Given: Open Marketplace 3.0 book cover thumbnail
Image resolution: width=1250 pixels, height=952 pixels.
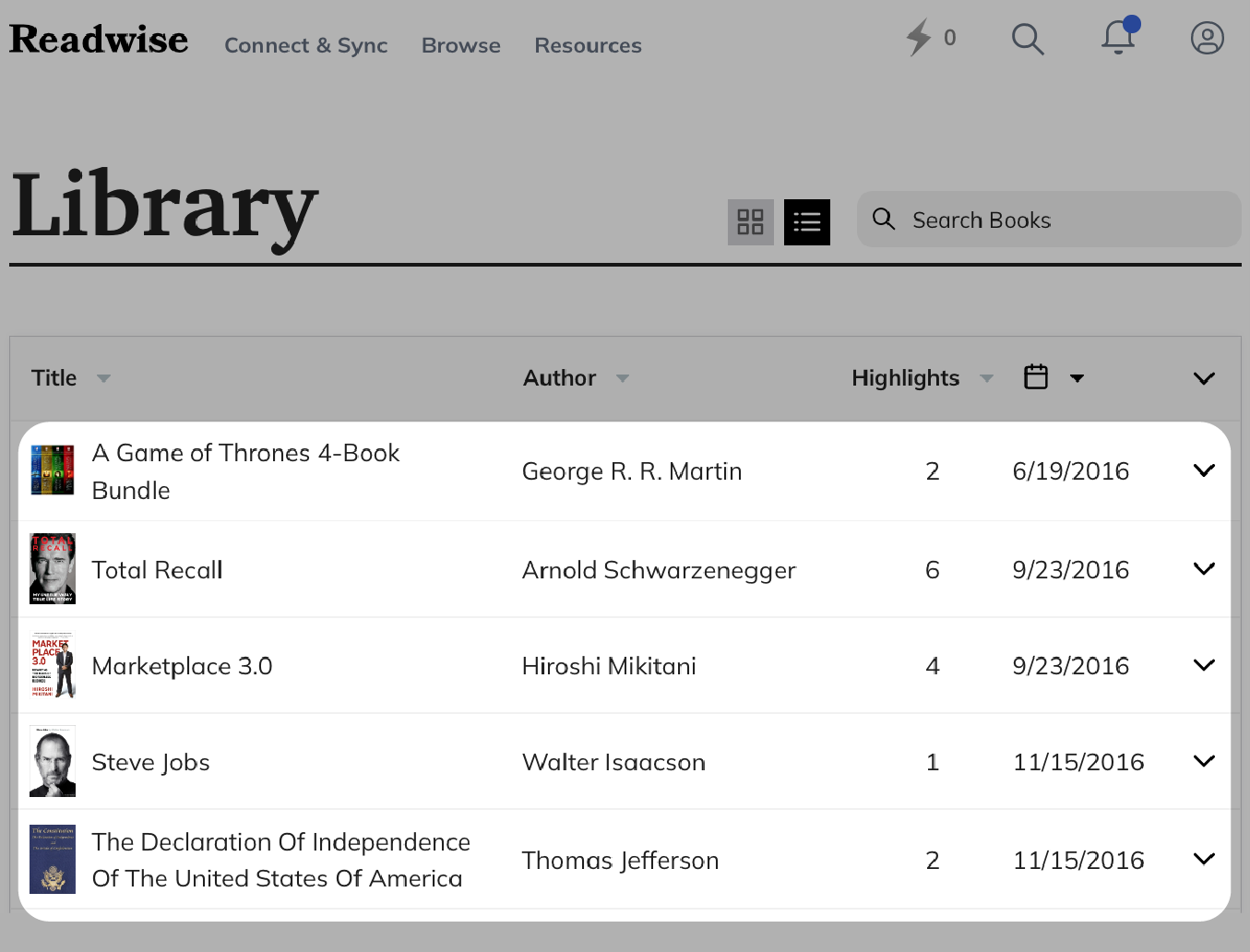Looking at the screenshot, I should 53,665.
